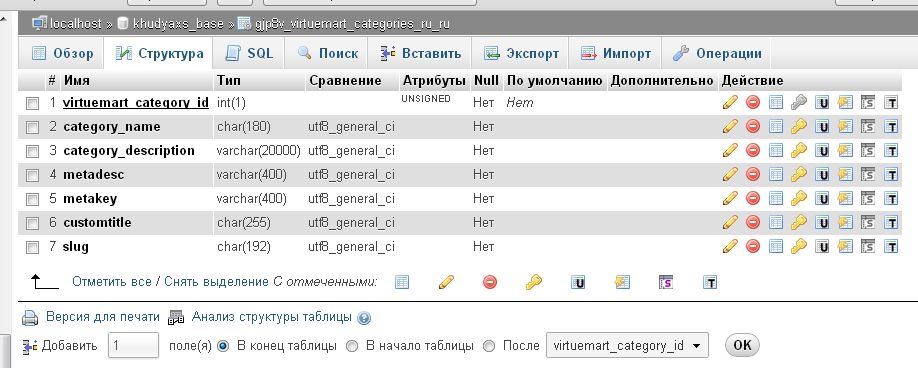This screenshot has height=368, width=918.
Task: Open the Вставить tab
Action: [x=420, y=53]
